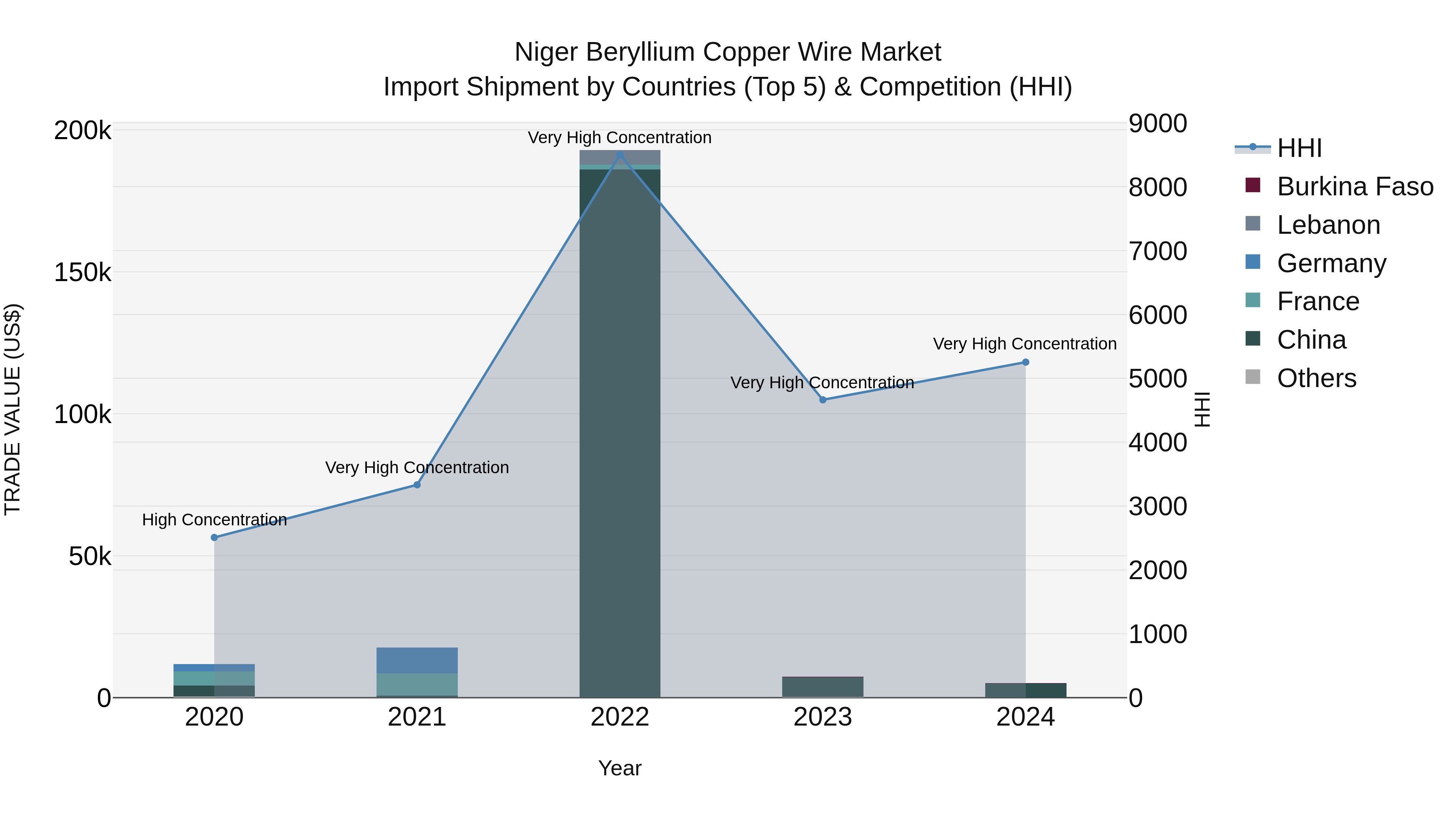Click 'Very High Concentration' annotation above 2021
The height and width of the screenshot is (819, 1456).
417,468
